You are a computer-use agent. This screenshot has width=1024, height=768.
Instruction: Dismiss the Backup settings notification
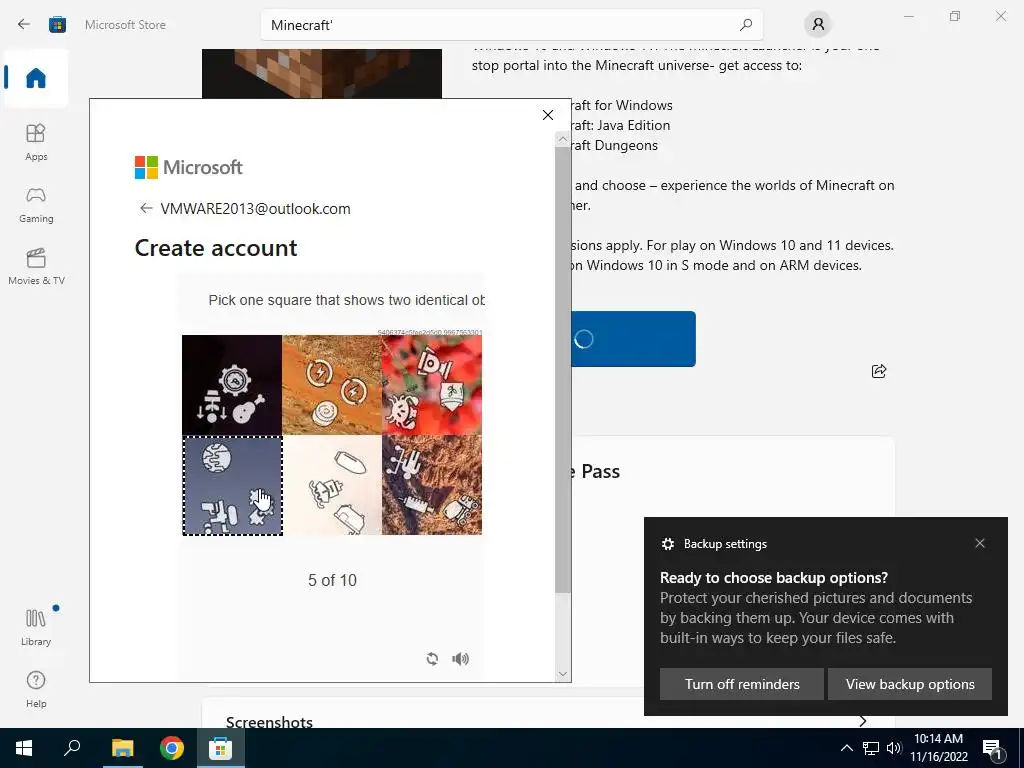tap(980, 543)
